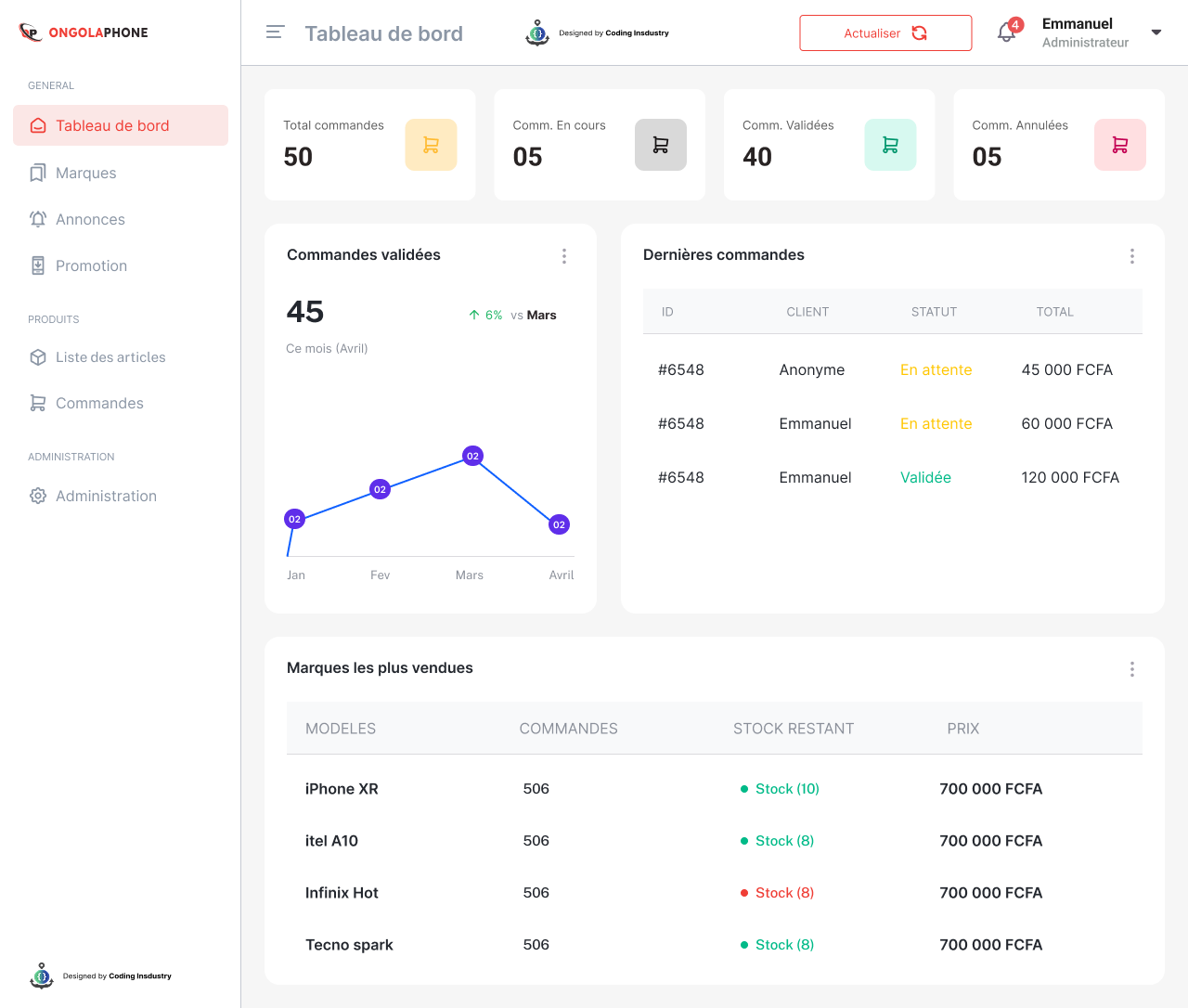Open the Administration settings page
The image size is (1188, 1008).
[106, 496]
